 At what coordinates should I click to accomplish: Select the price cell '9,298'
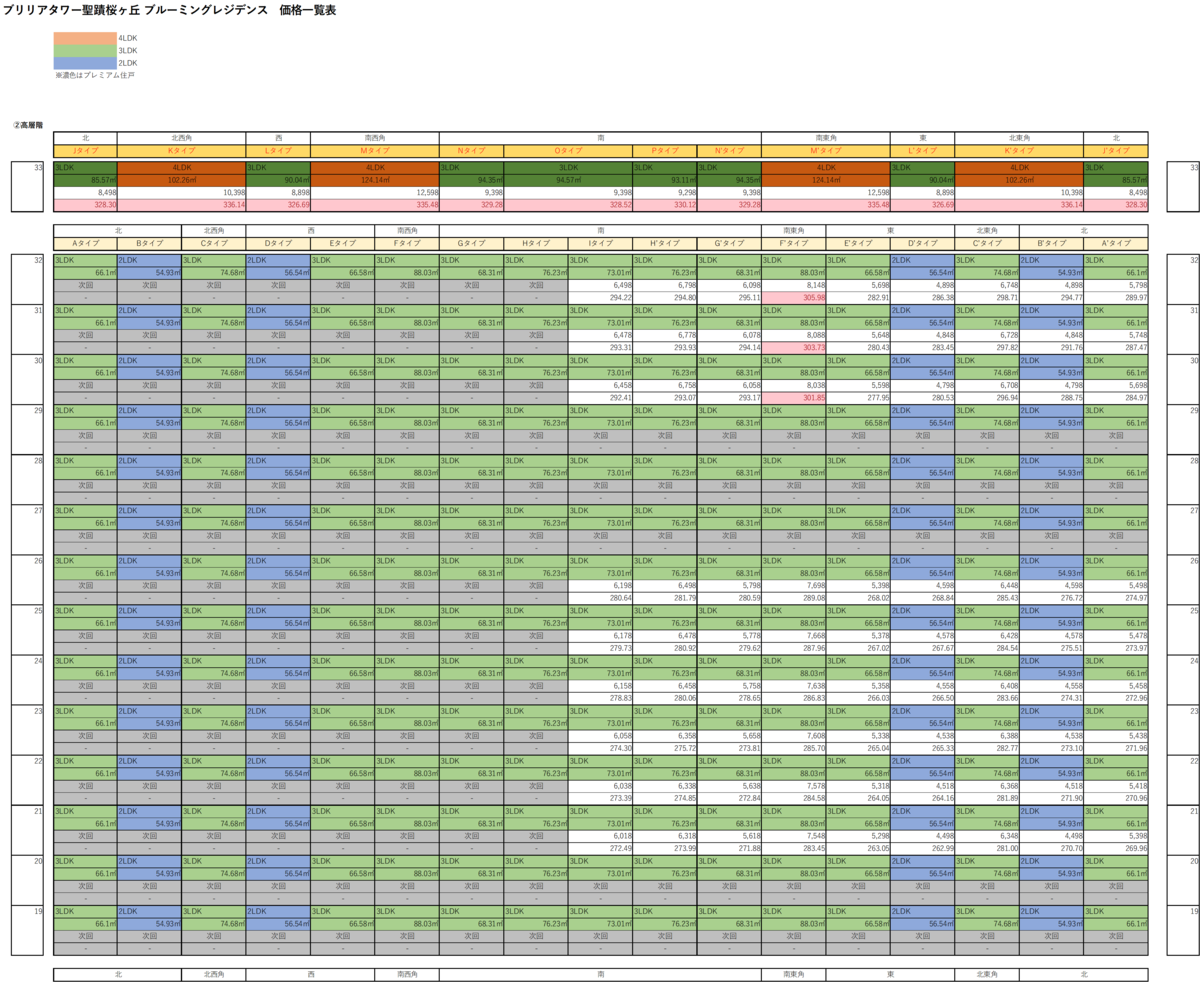pos(665,192)
